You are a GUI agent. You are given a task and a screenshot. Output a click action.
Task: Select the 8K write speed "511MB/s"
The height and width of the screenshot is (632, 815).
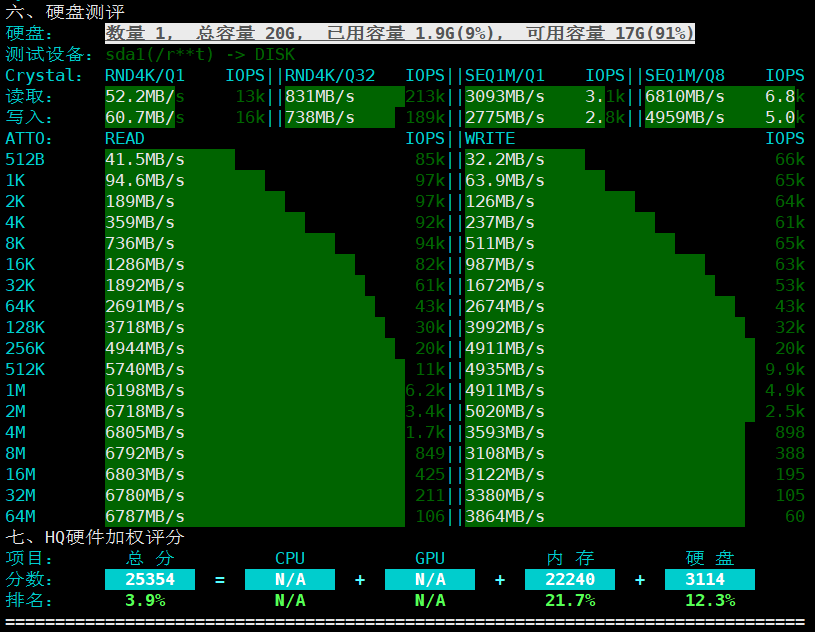499,244
